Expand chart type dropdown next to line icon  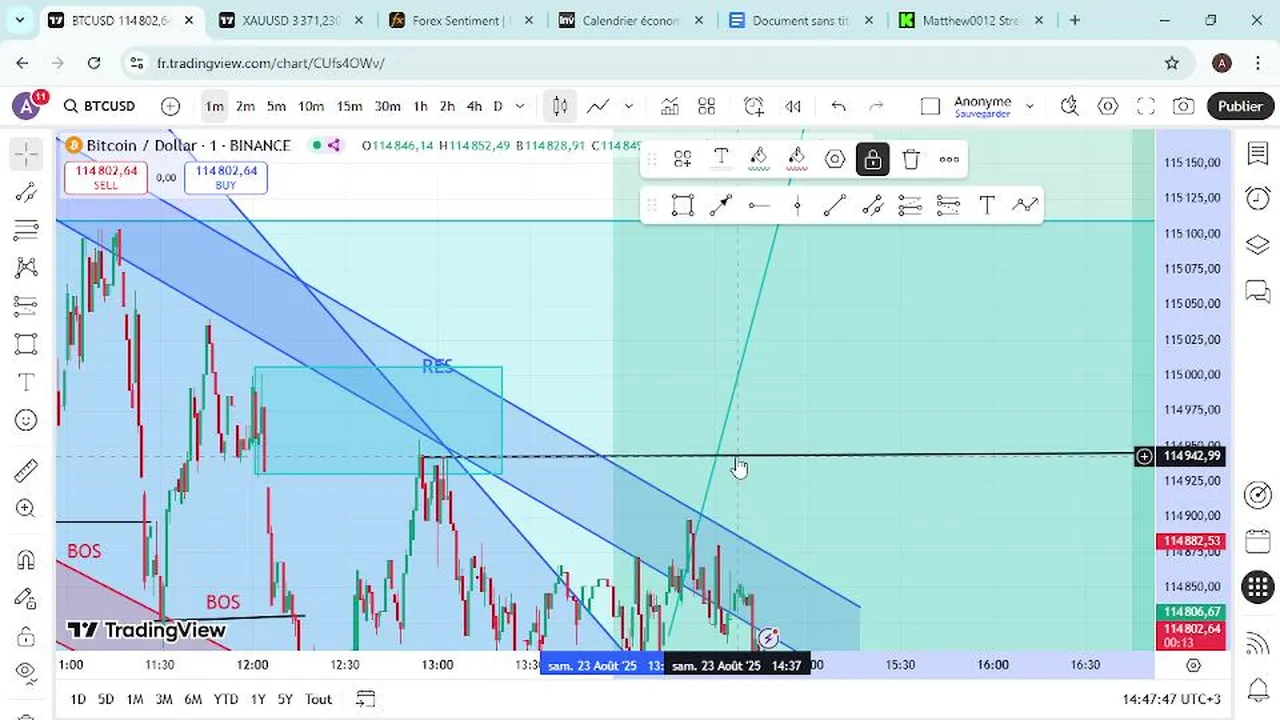[x=628, y=106]
